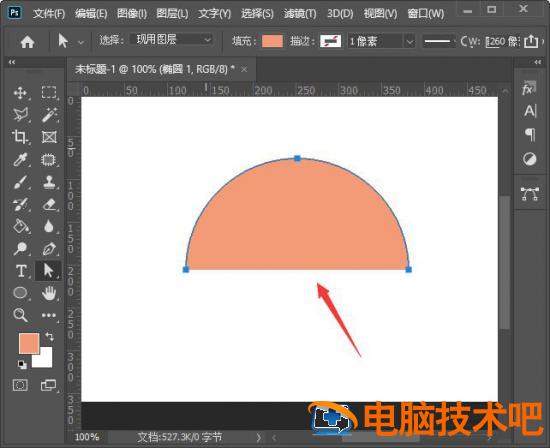Select the Rectangular Marquee tool
550x448 pixels.
coord(49,93)
